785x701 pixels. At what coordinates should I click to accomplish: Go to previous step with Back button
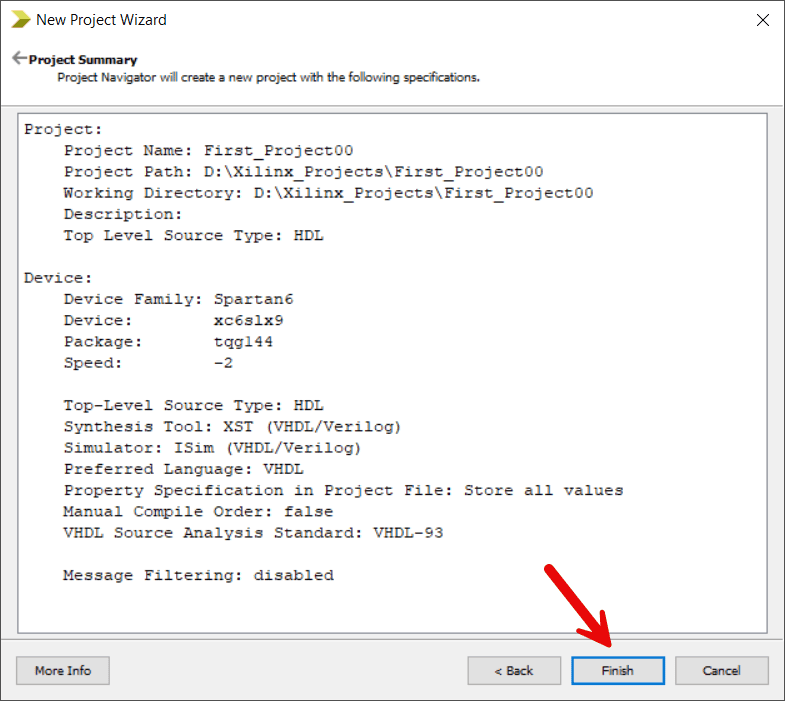point(514,670)
